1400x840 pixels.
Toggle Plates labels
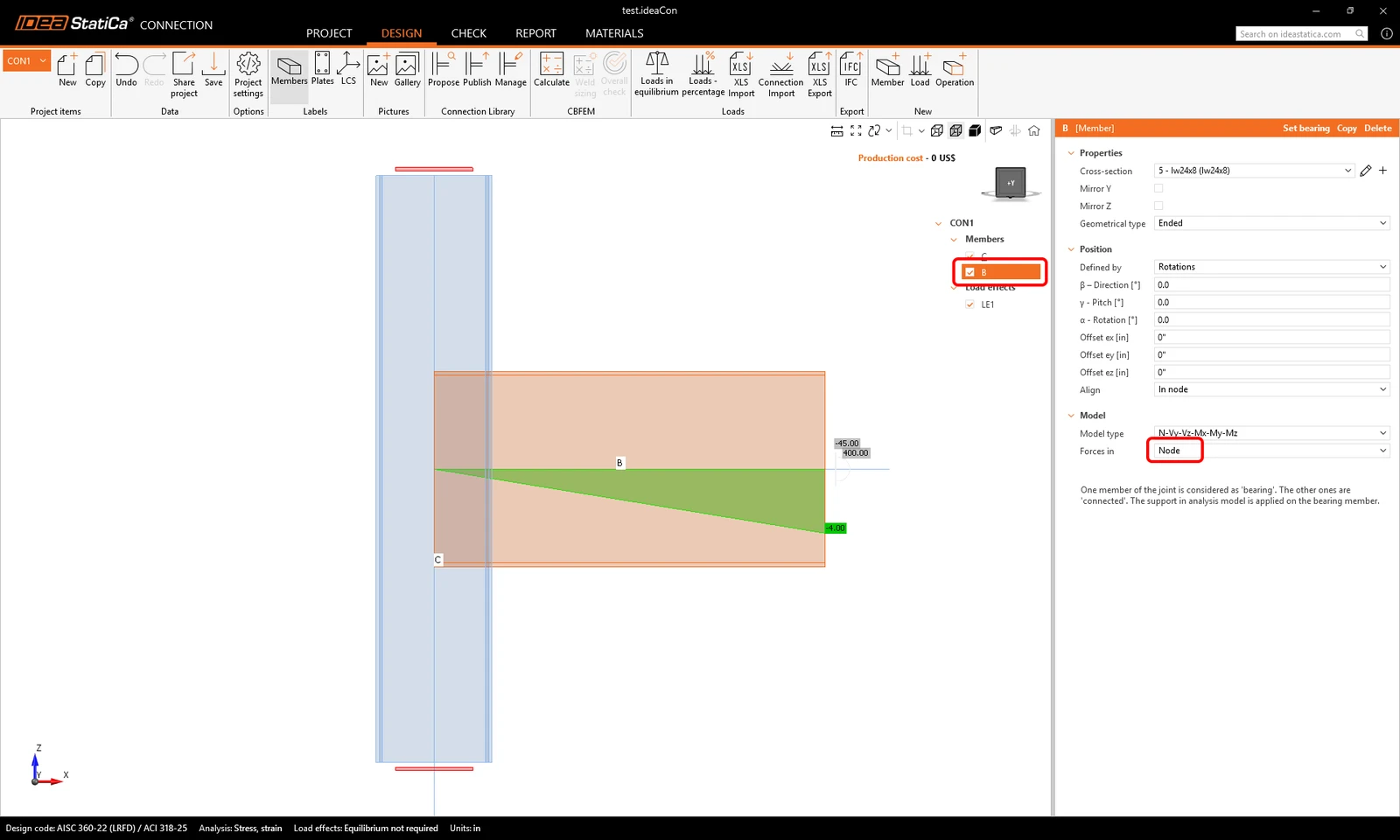322,69
